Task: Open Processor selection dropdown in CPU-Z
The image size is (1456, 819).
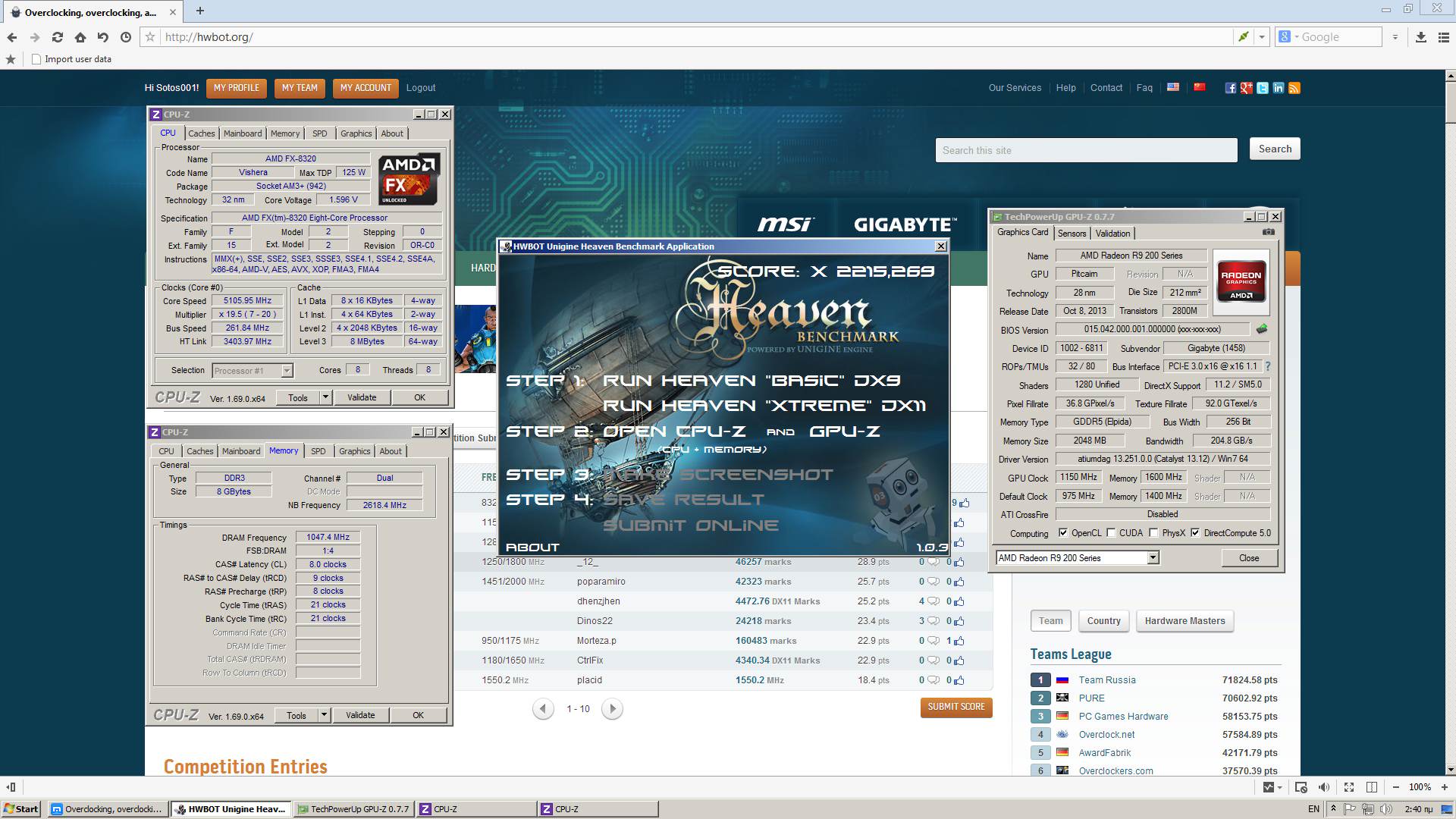Action: click(x=287, y=371)
